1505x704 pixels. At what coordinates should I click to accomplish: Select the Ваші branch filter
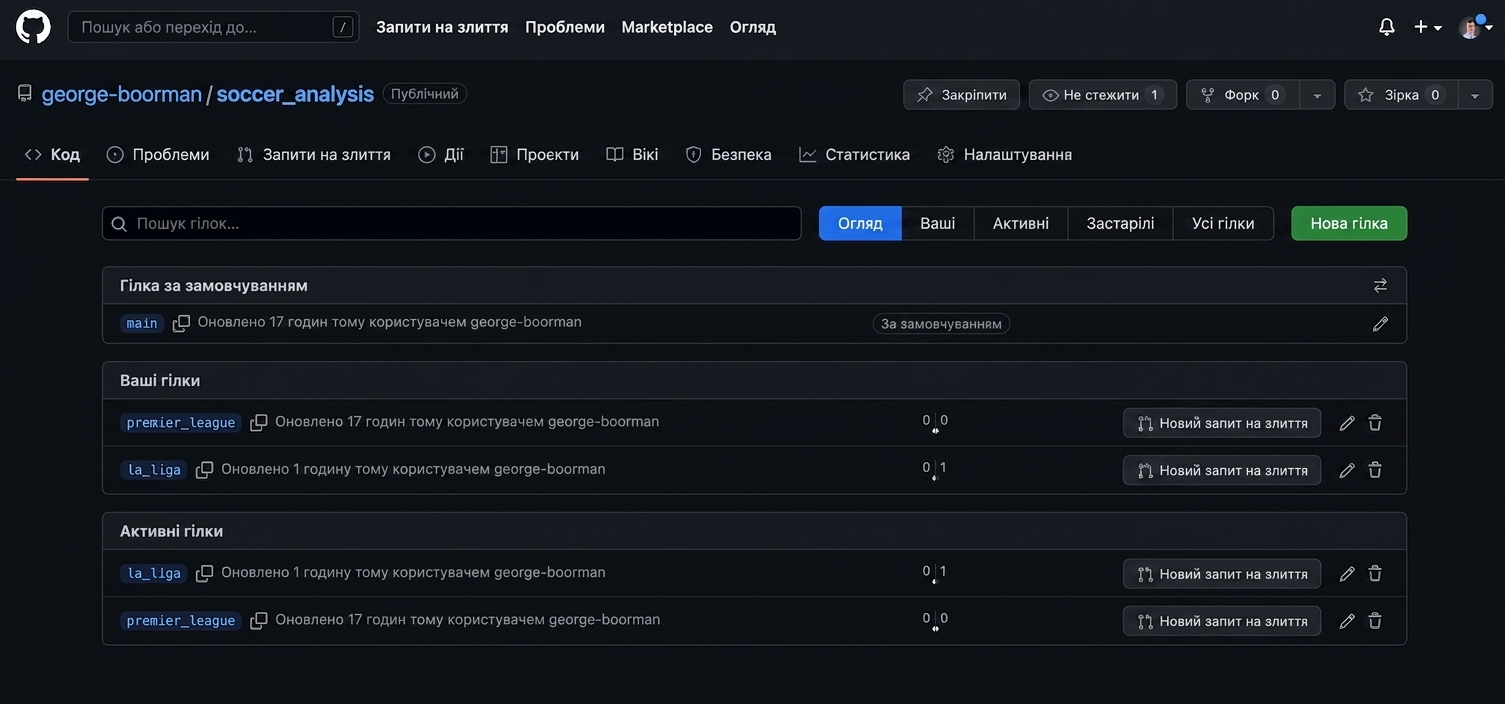click(938, 224)
